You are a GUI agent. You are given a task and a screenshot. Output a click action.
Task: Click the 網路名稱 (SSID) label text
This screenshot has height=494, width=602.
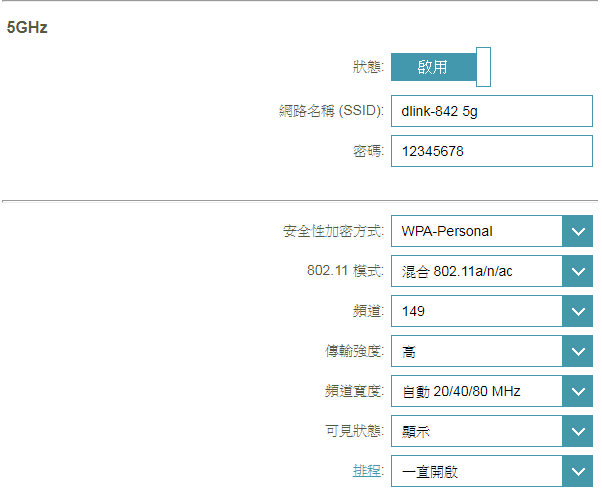[x=331, y=111]
